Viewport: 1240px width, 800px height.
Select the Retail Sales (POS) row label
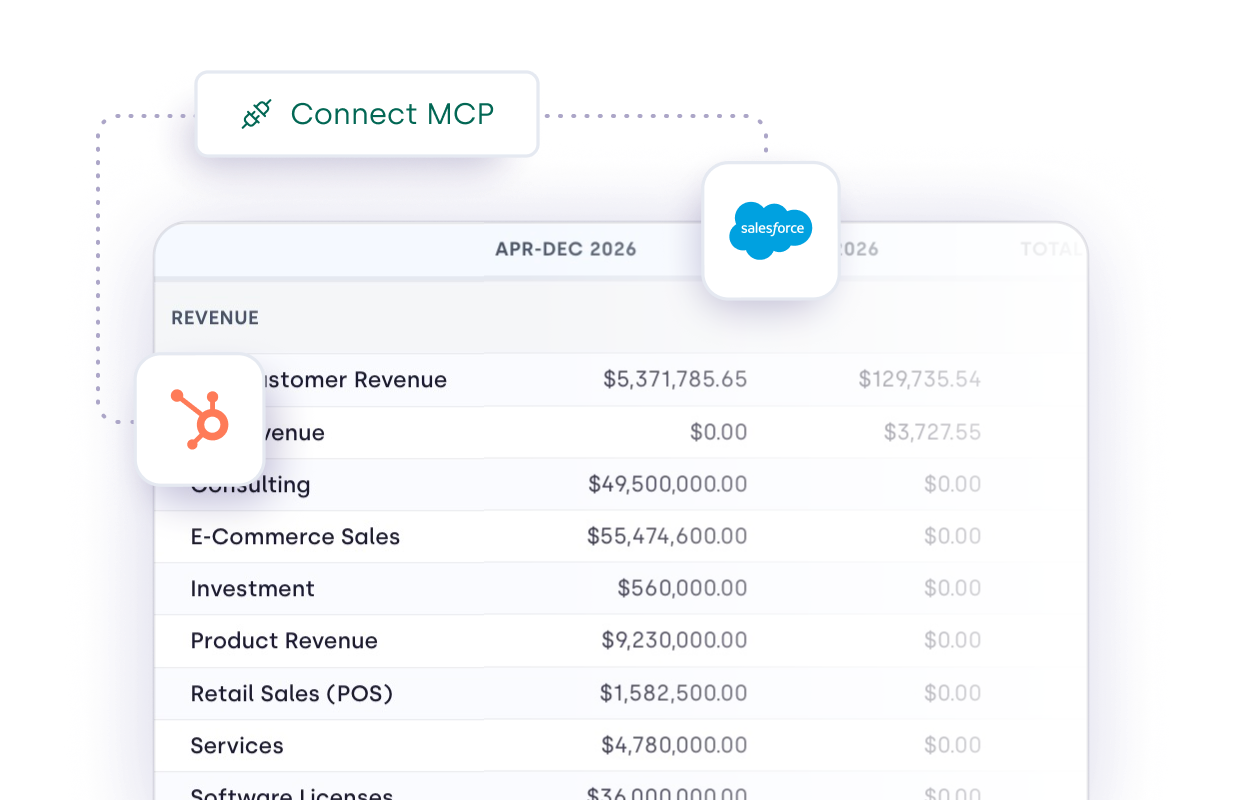point(292,693)
